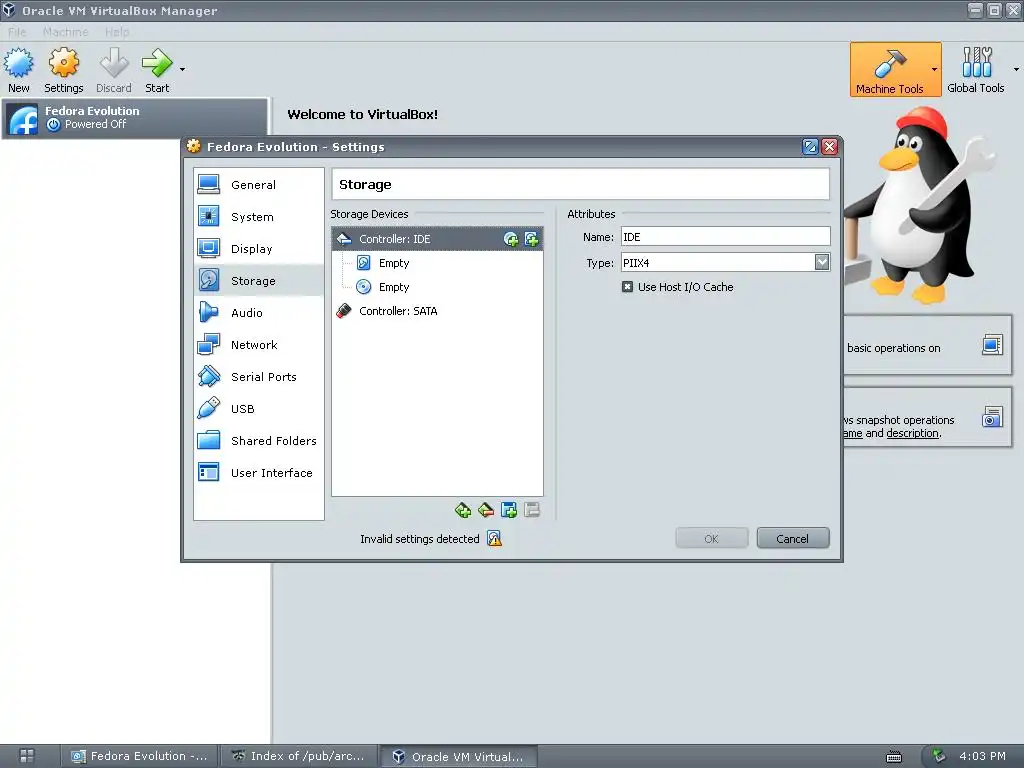Go to USB settings page
Viewport: 1024px width, 768px height.
(x=259, y=409)
